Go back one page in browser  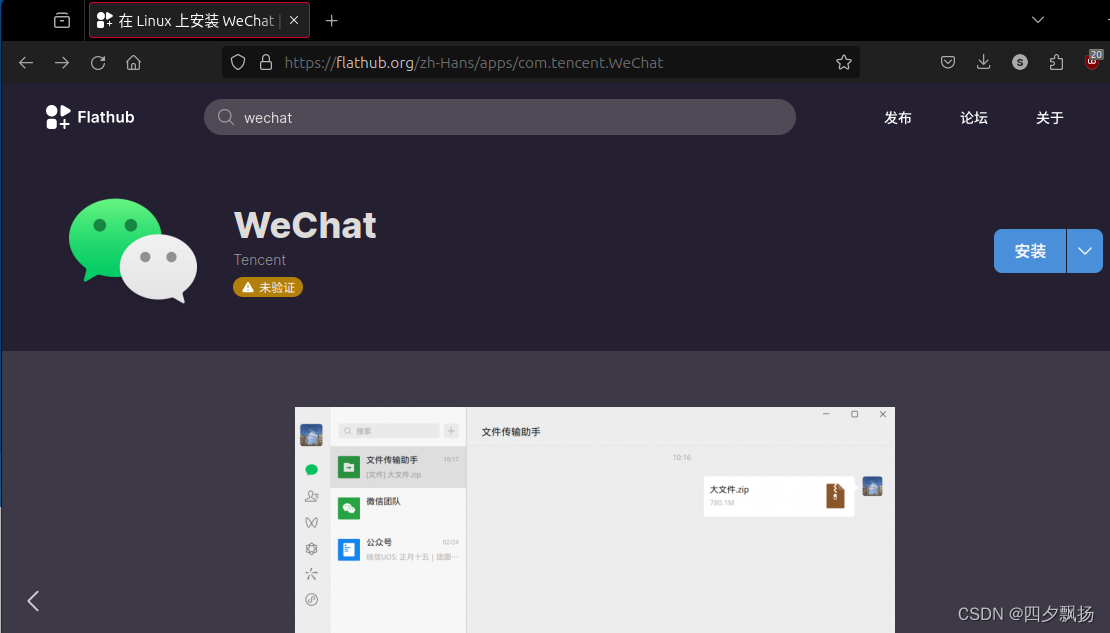[26, 63]
